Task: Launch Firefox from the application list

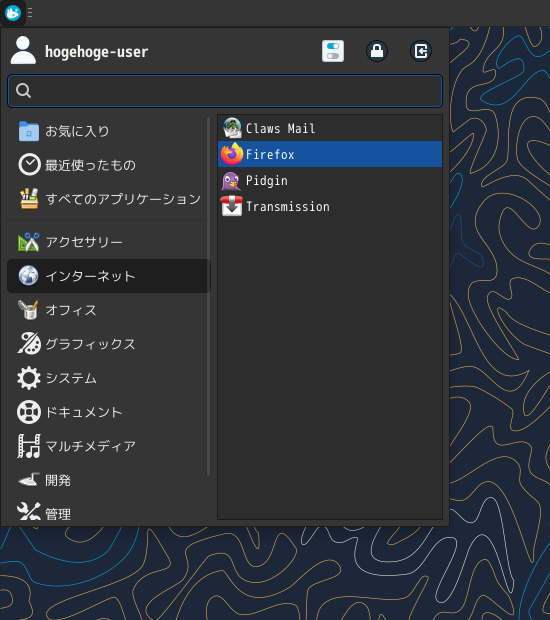Action: tap(330, 154)
